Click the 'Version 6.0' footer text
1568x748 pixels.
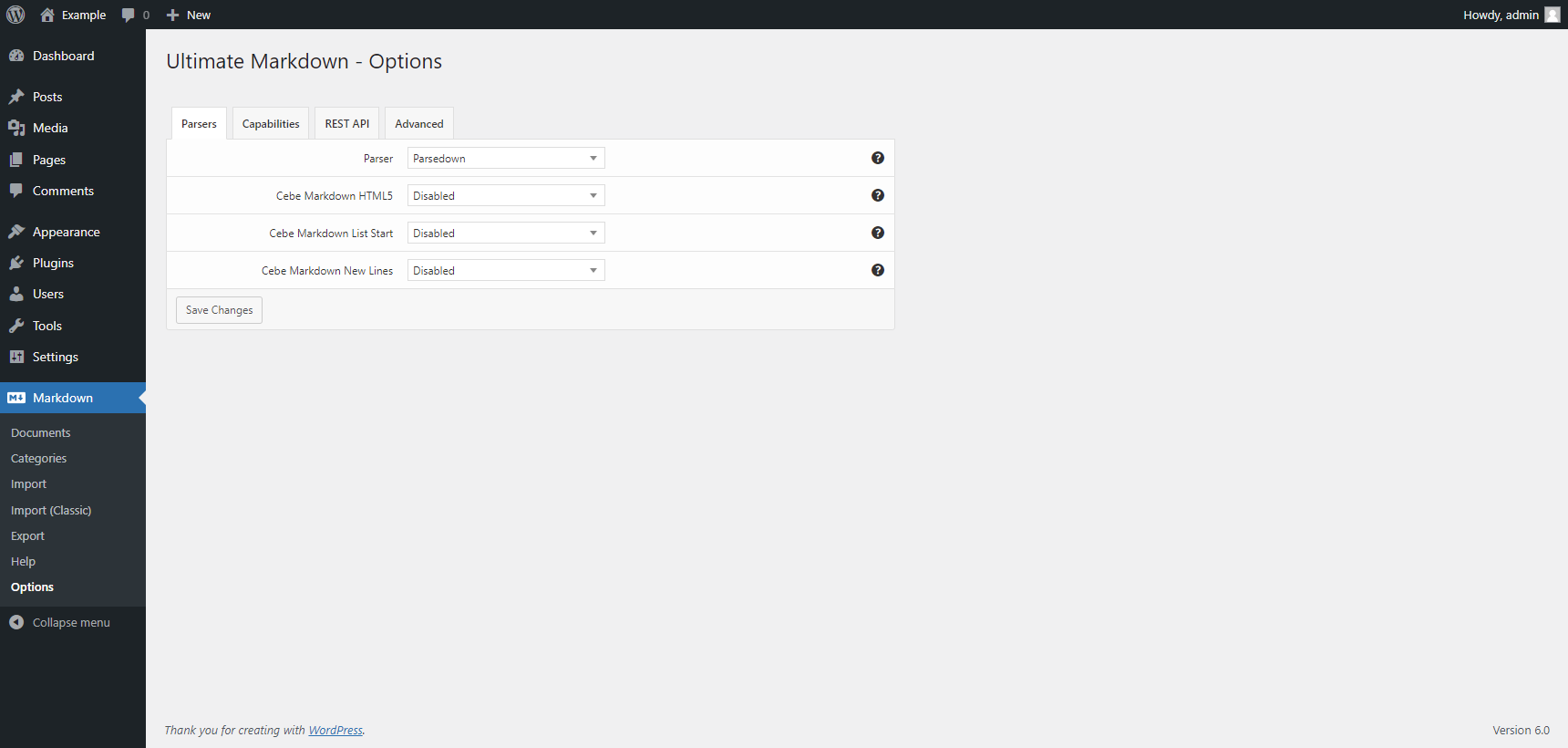point(1521,730)
